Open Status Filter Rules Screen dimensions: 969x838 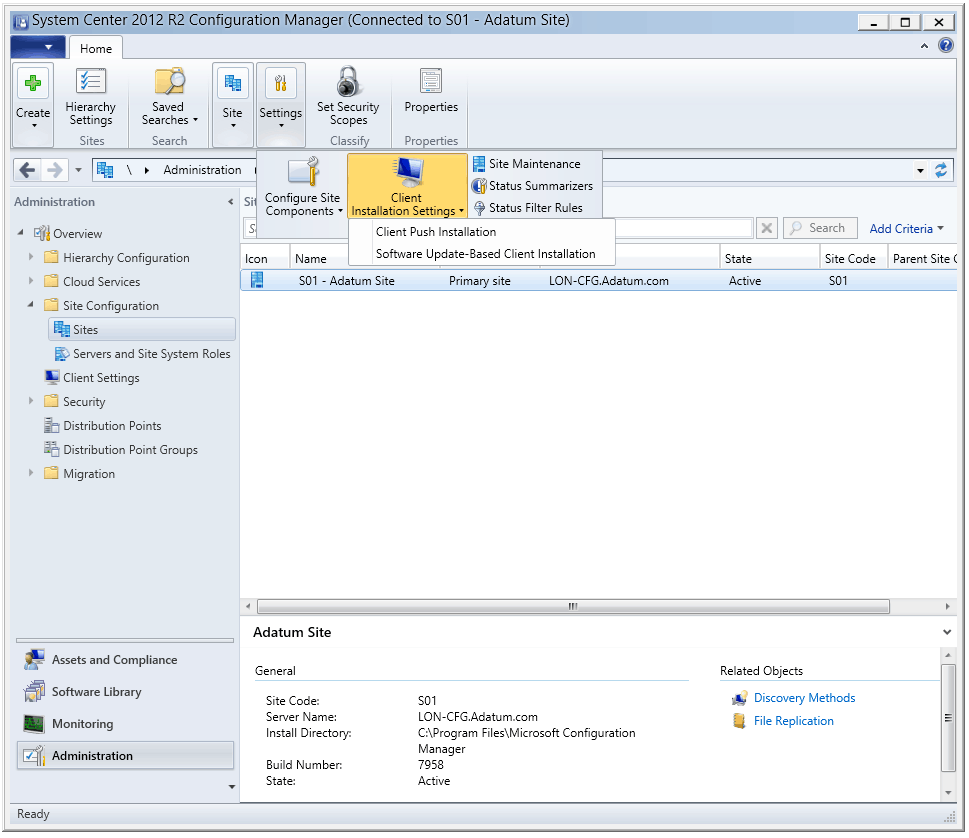click(528, 208)
